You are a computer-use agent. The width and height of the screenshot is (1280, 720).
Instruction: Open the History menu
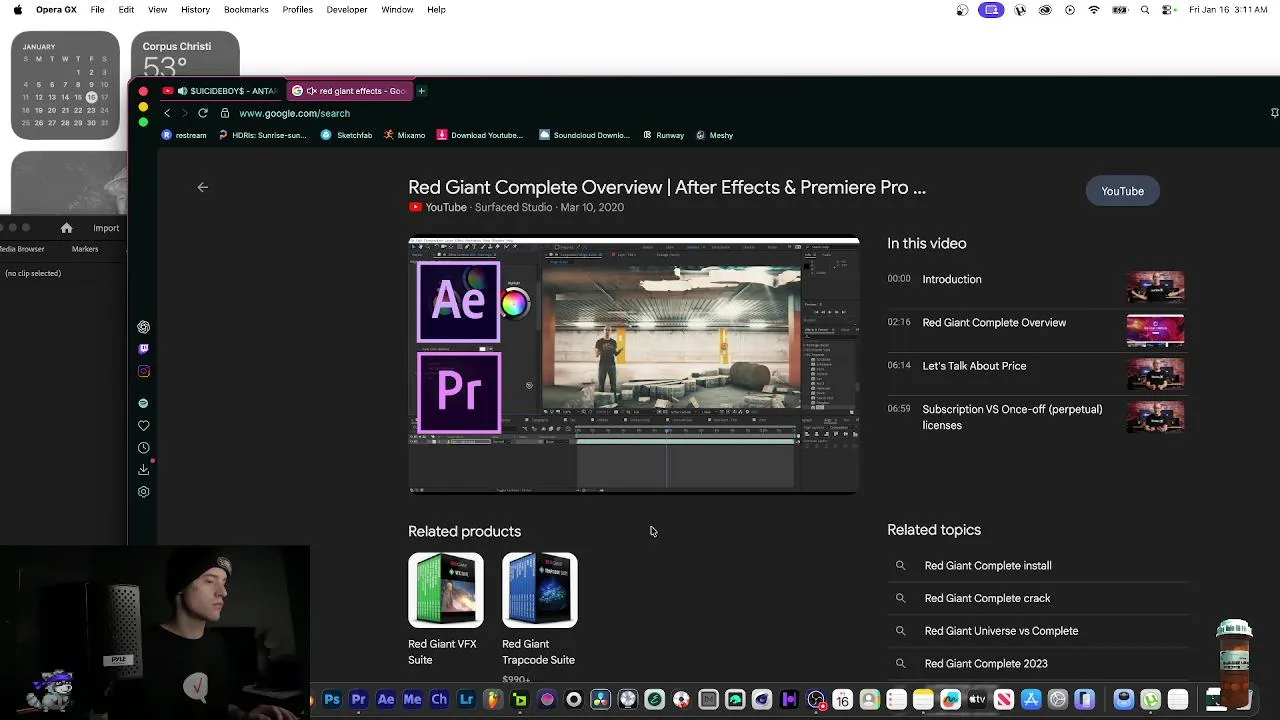click(x=195, y=10)
